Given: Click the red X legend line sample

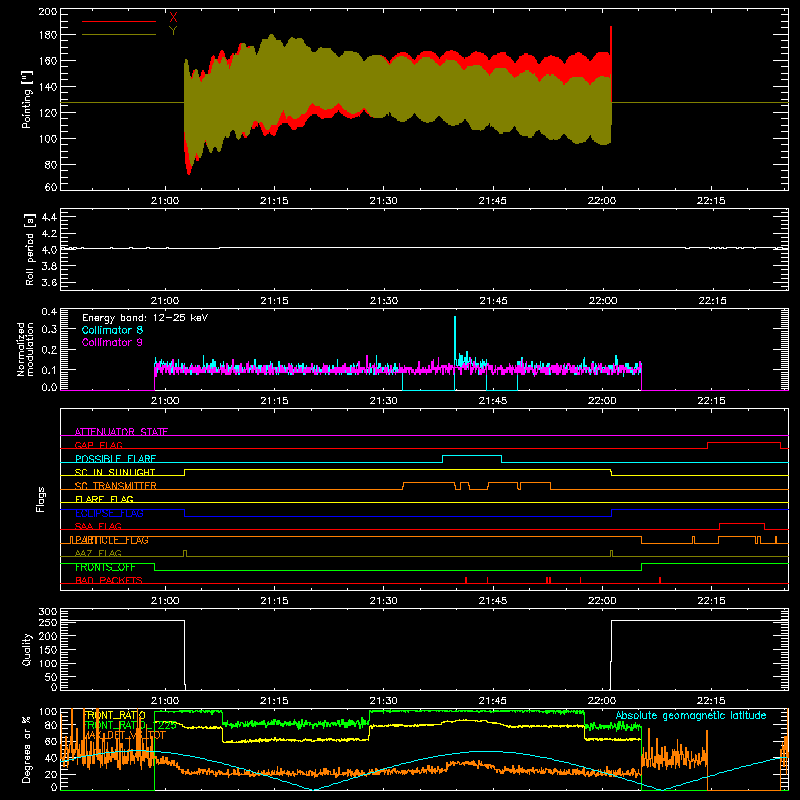Looking at the screenshot, I should point(119,21).
